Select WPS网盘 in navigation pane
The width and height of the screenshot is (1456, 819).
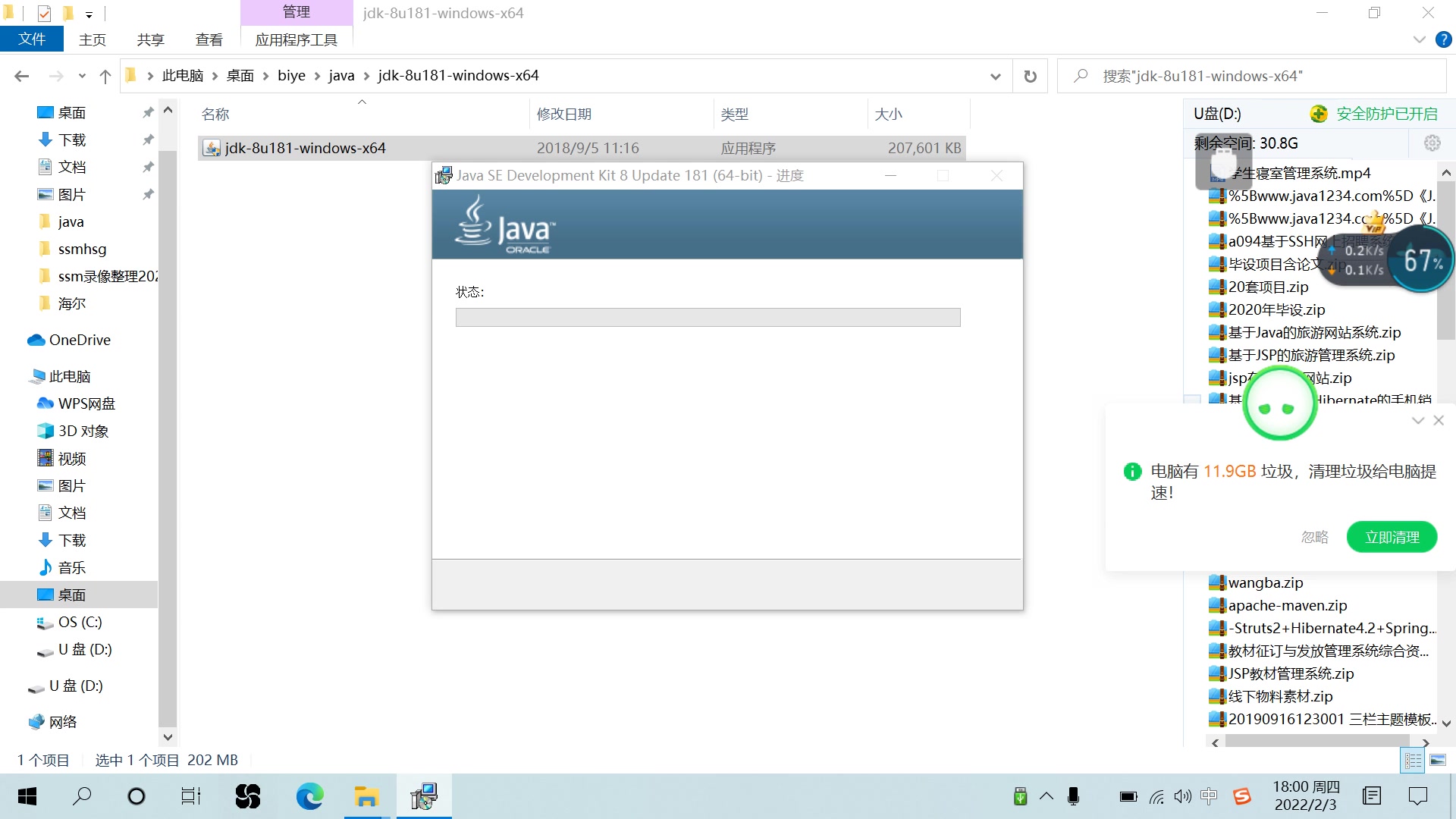[86, 403]
